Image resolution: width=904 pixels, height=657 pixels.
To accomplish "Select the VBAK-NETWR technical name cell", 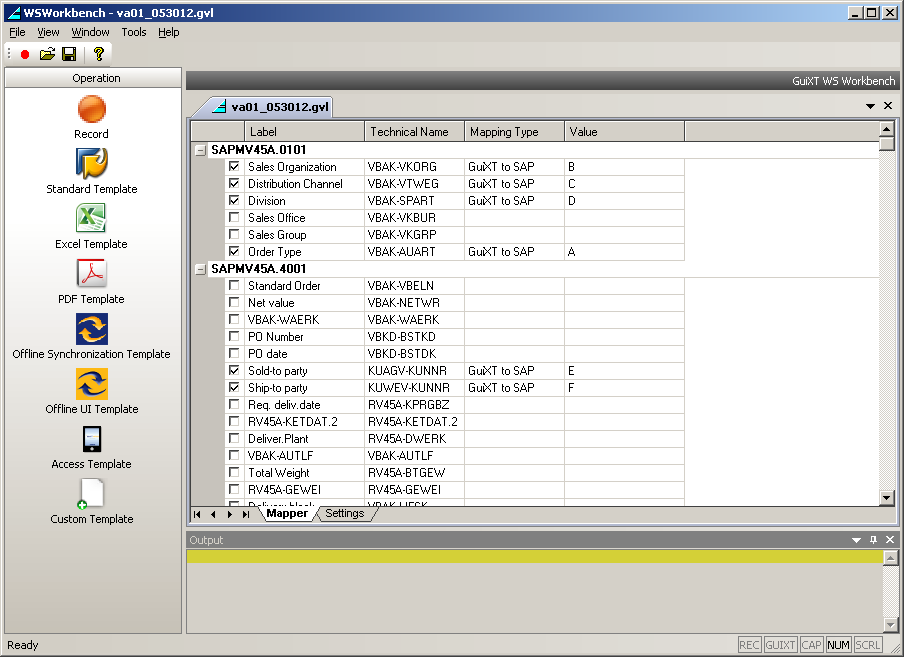I will pyautogui.click(x=414, y=303).
